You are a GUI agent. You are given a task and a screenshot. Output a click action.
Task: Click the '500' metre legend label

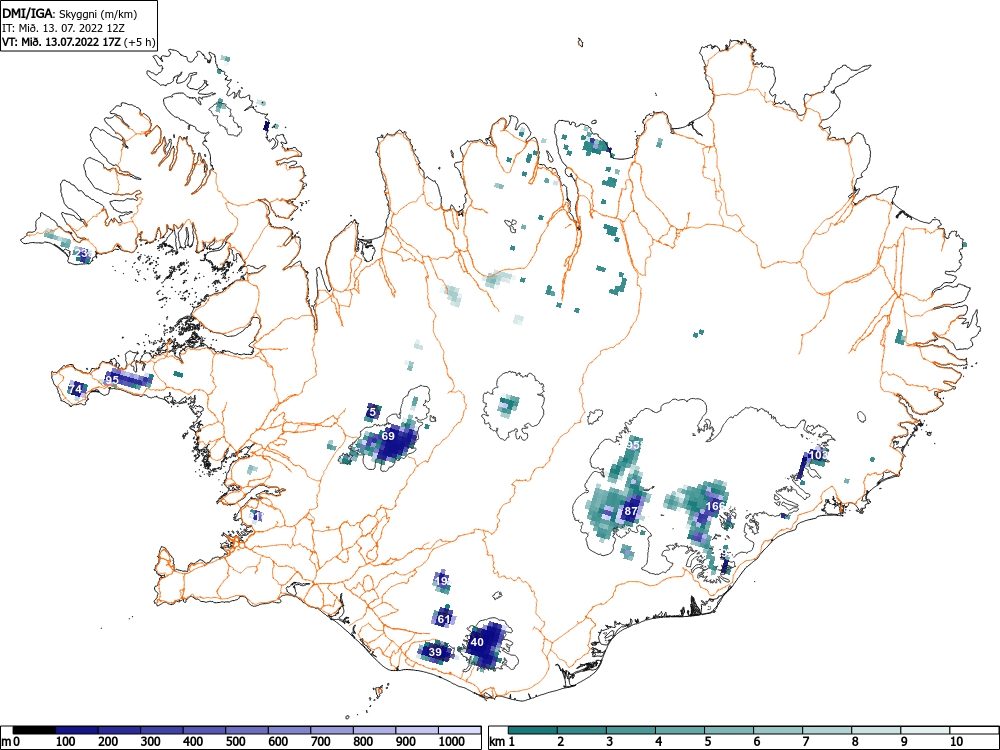point(235,742)
